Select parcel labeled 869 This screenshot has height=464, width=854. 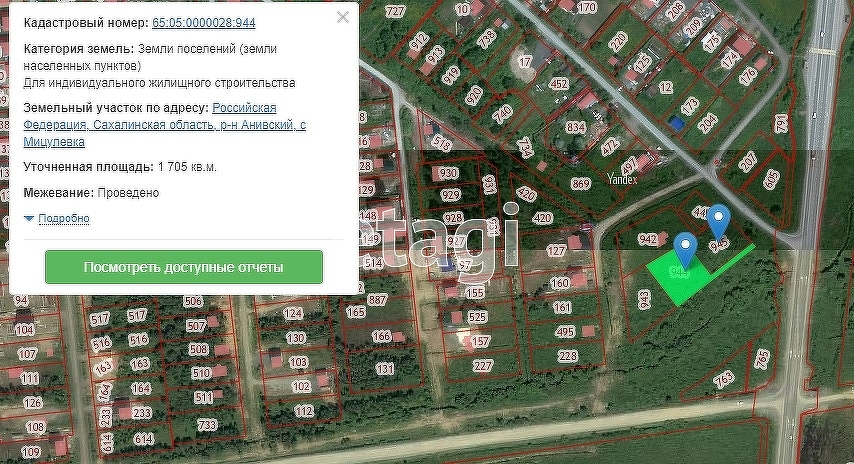(x=581, y=184)
